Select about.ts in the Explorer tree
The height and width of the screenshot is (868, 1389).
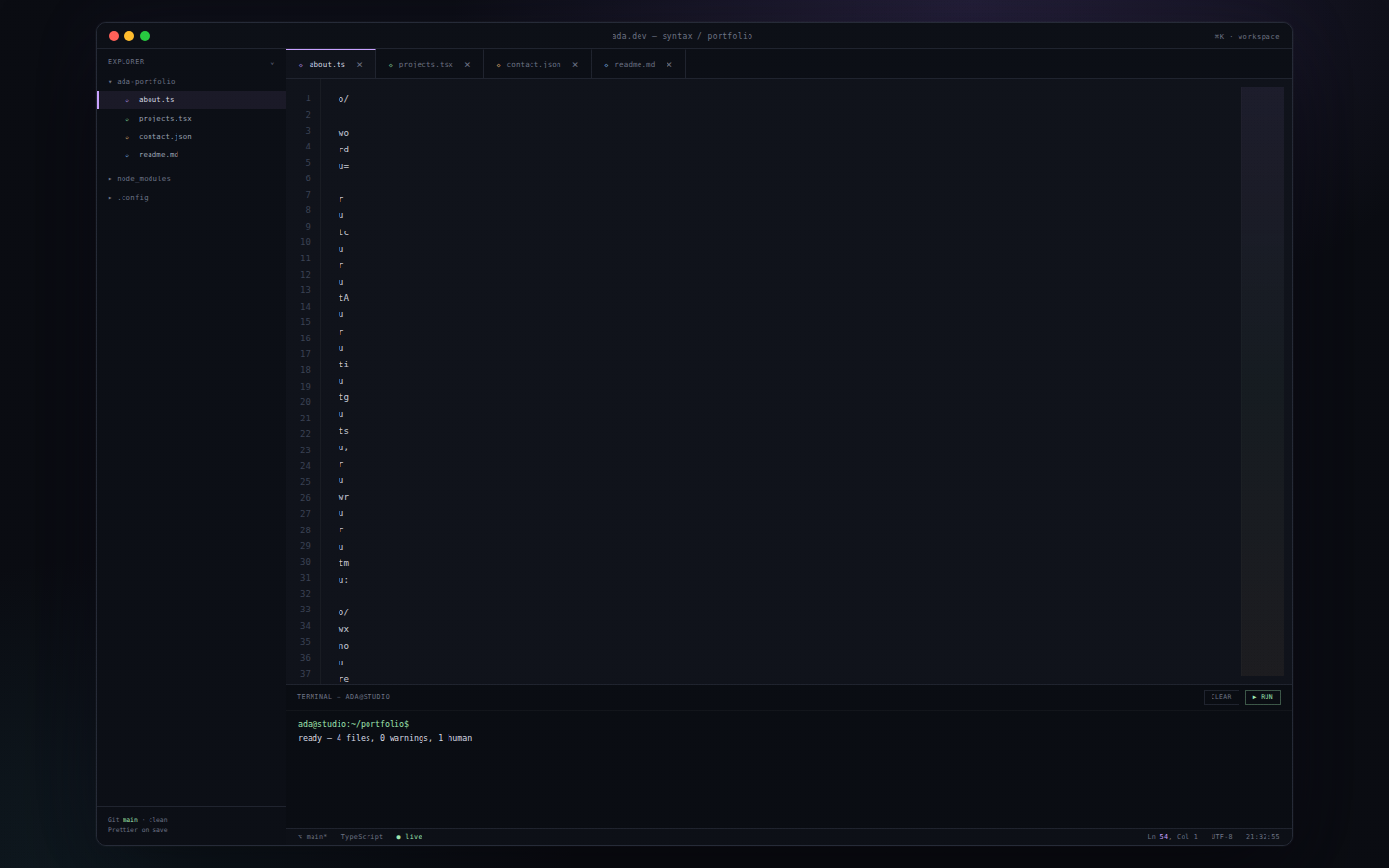coord(192,100)
